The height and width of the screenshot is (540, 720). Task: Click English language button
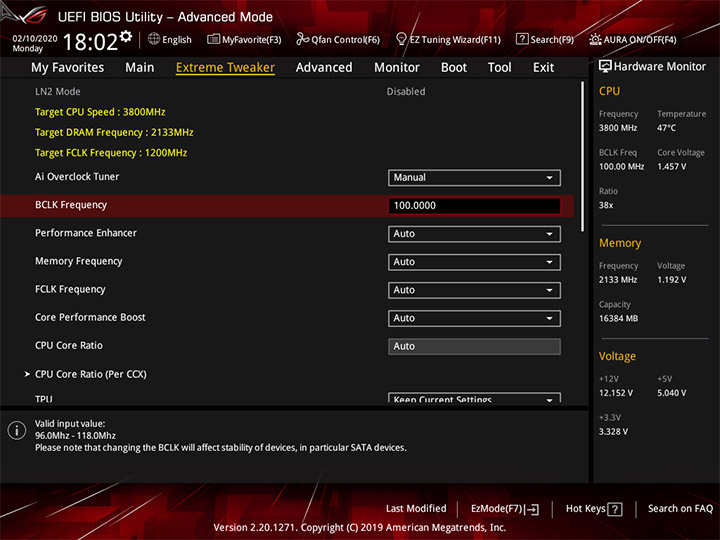click(170, 39)
